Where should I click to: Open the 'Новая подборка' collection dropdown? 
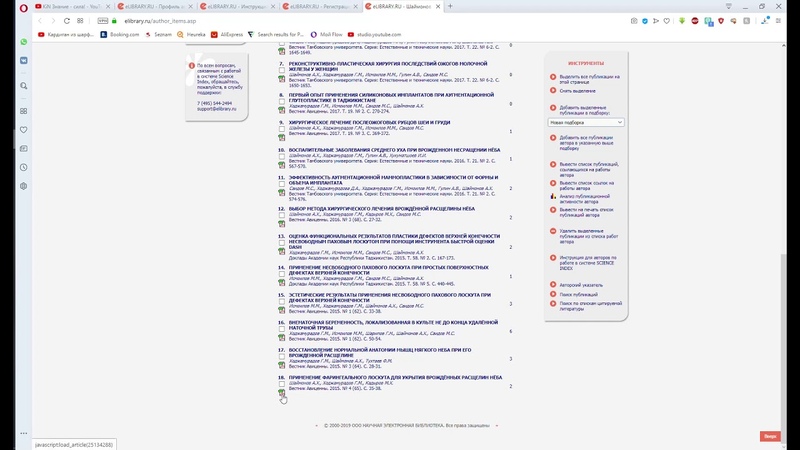[586, 122]
